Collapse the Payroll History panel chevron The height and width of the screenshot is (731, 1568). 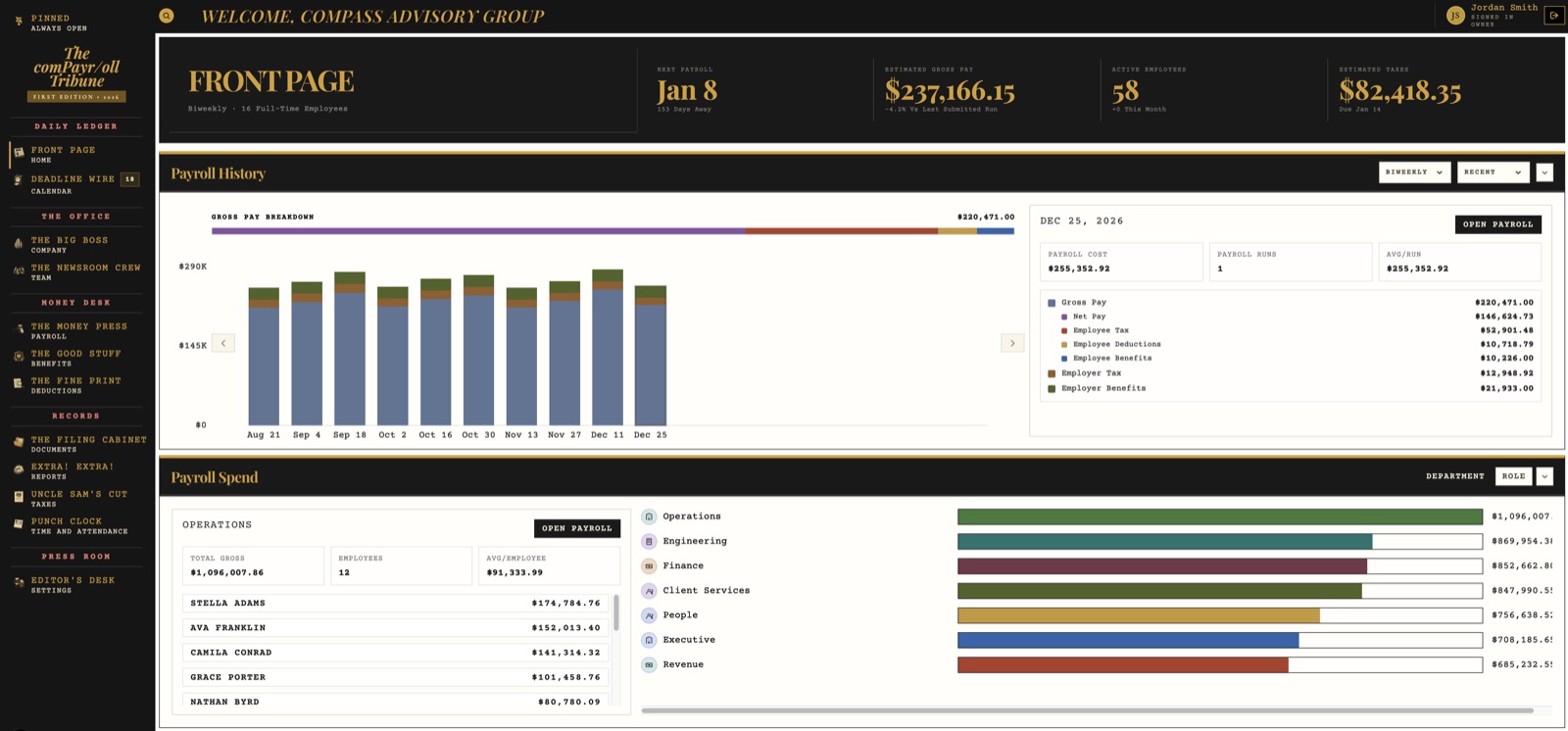(1544, 172)
